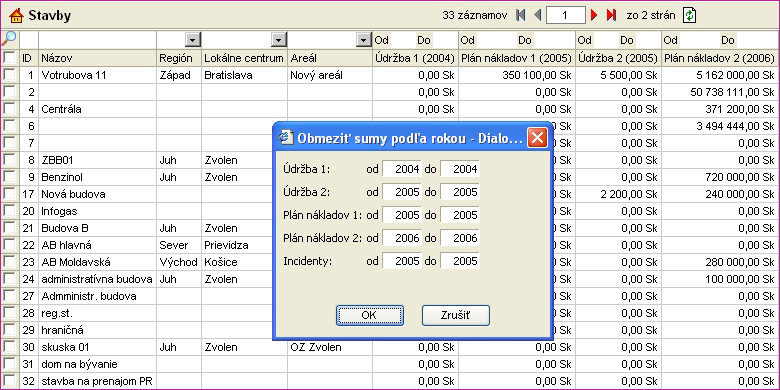This screenshot has height=390, width=780.
Task: Click Údržba 1 (2004) column header
Action: pyautogui.click(x=415, y=58)
